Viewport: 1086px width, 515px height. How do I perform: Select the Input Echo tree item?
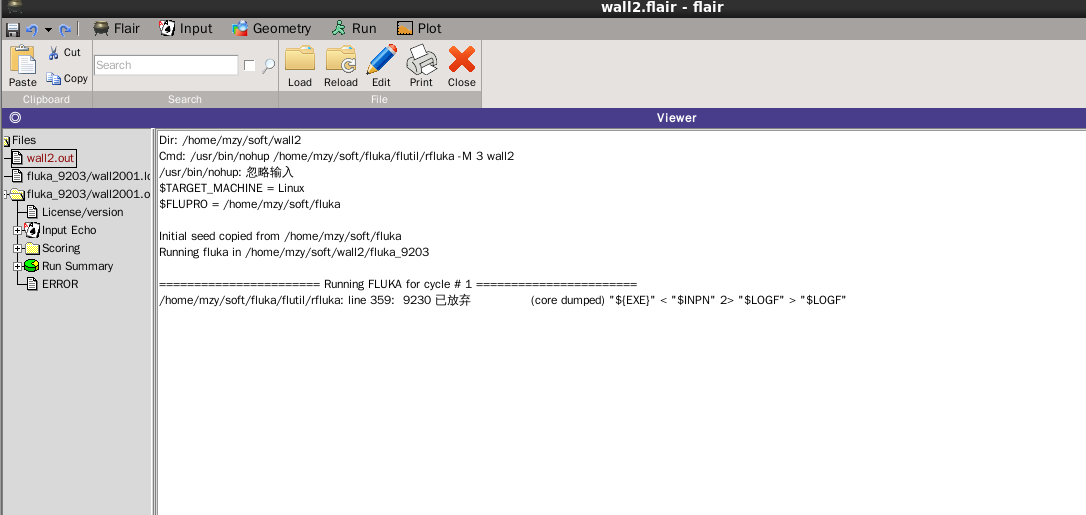point(69,230)
